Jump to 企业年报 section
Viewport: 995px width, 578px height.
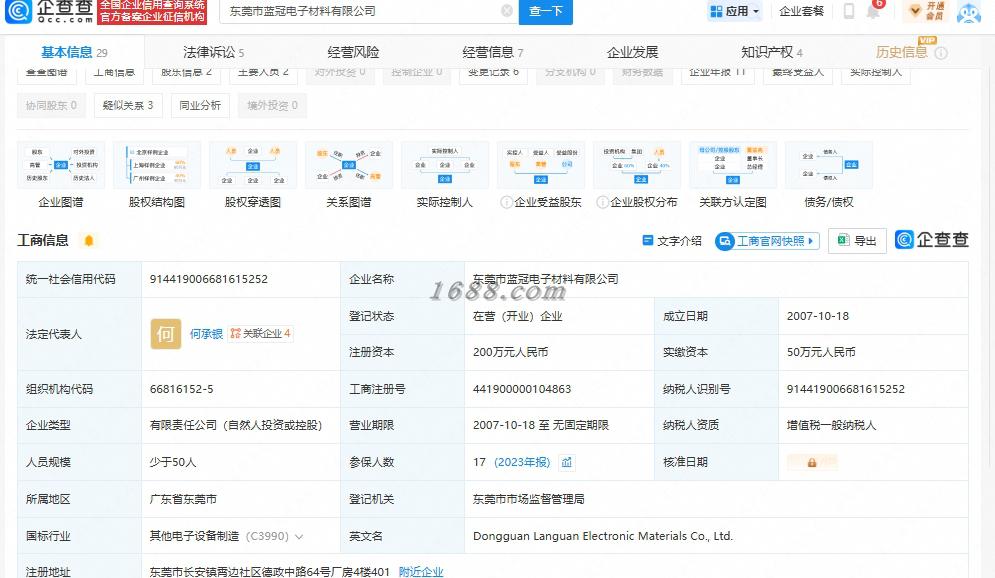(717, 73)
